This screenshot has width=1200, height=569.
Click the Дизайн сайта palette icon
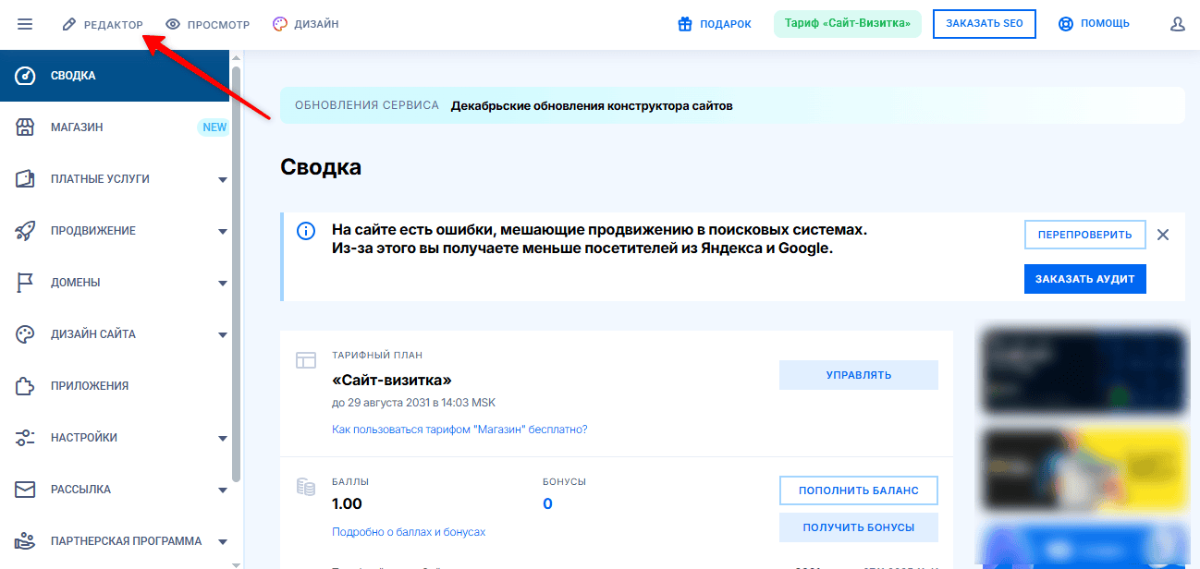tap(26, 334)
